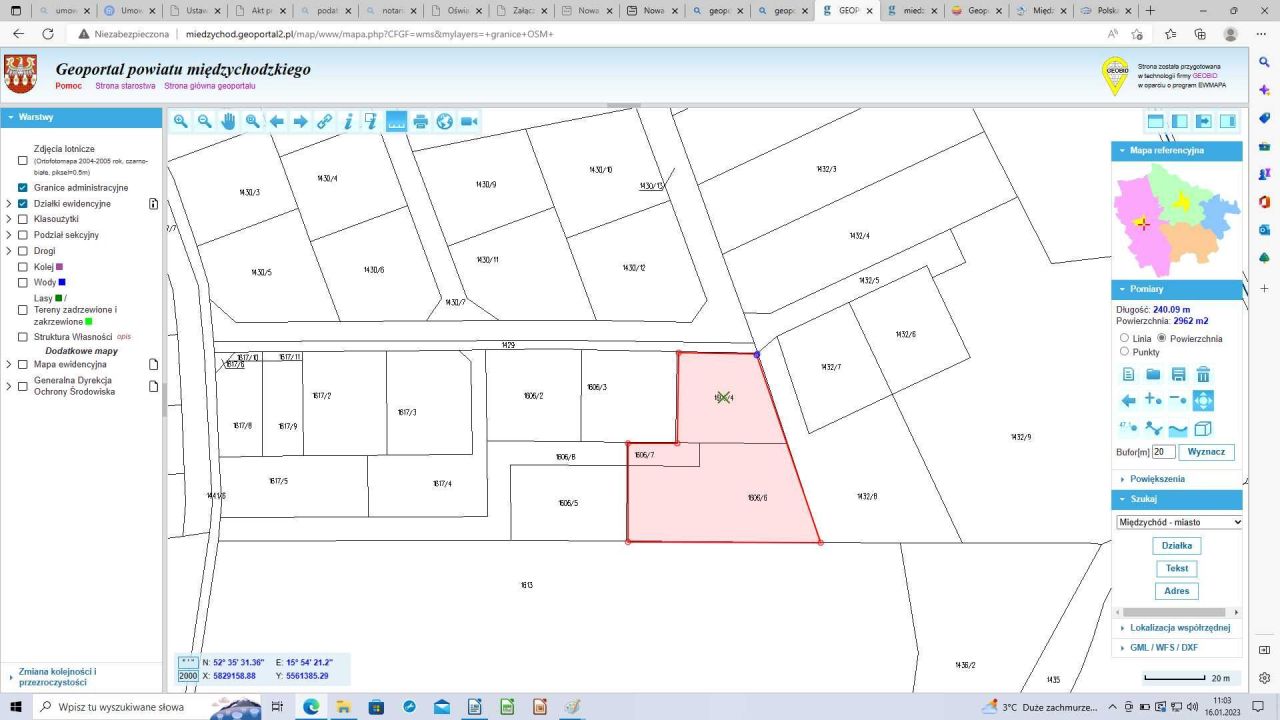Save the measurement with diskette icon
Image resolution: width=1280 pixels, height=720 pixels.
[x=1178, y=374]
